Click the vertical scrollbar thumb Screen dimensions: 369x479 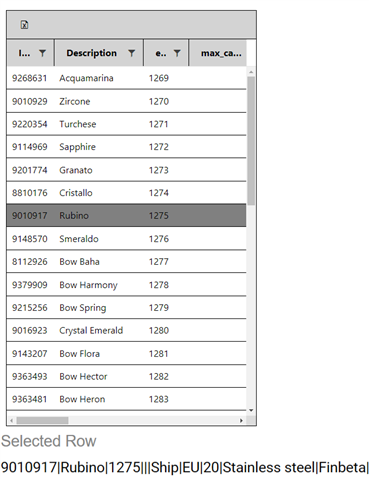251,140
